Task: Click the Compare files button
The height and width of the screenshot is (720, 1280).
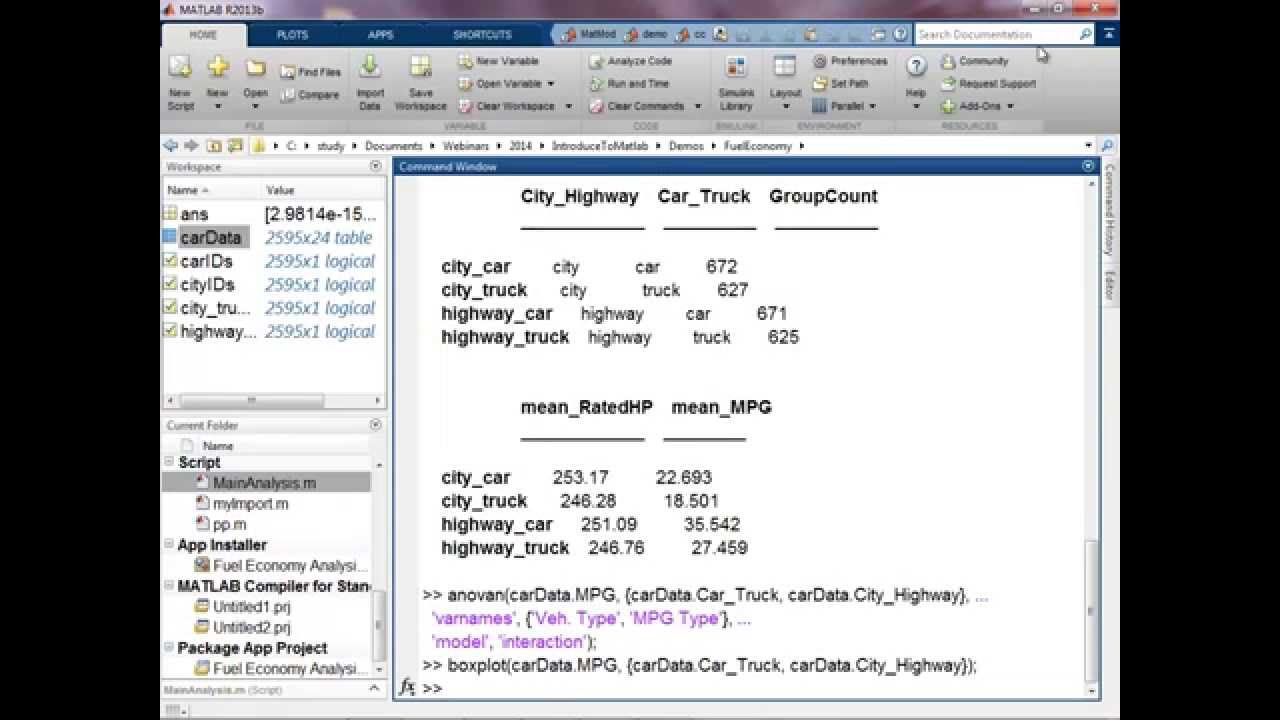Action: coord(309,95)
